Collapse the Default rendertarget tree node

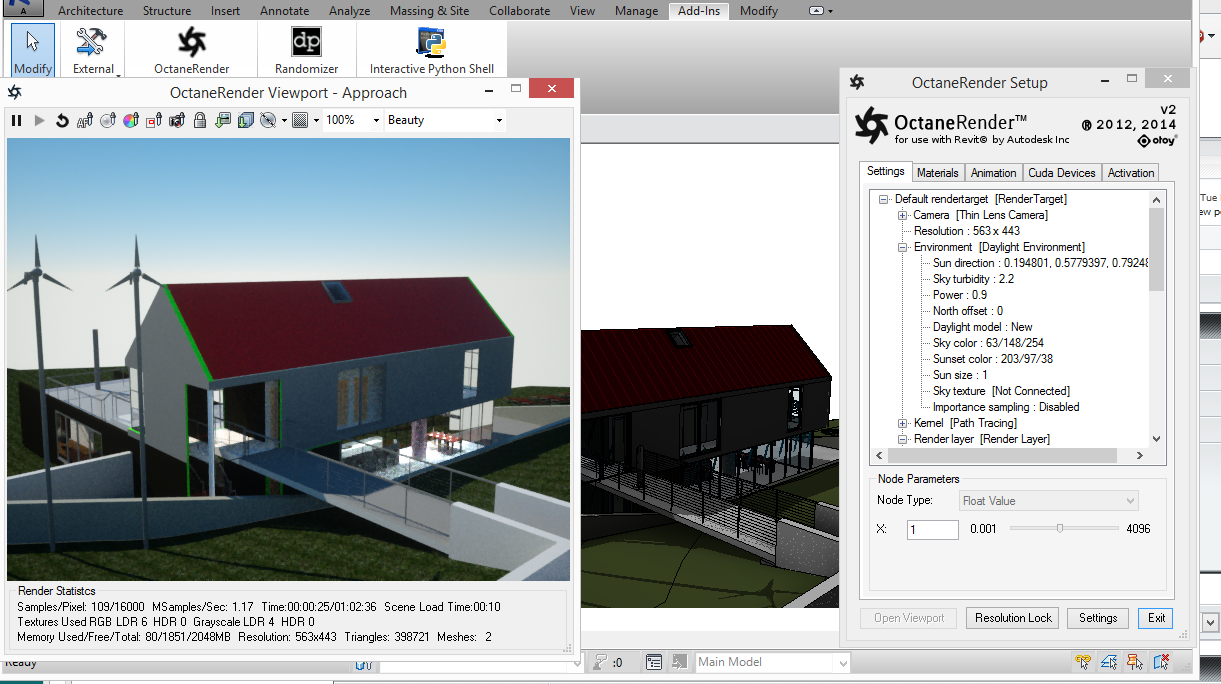[884, 199]
